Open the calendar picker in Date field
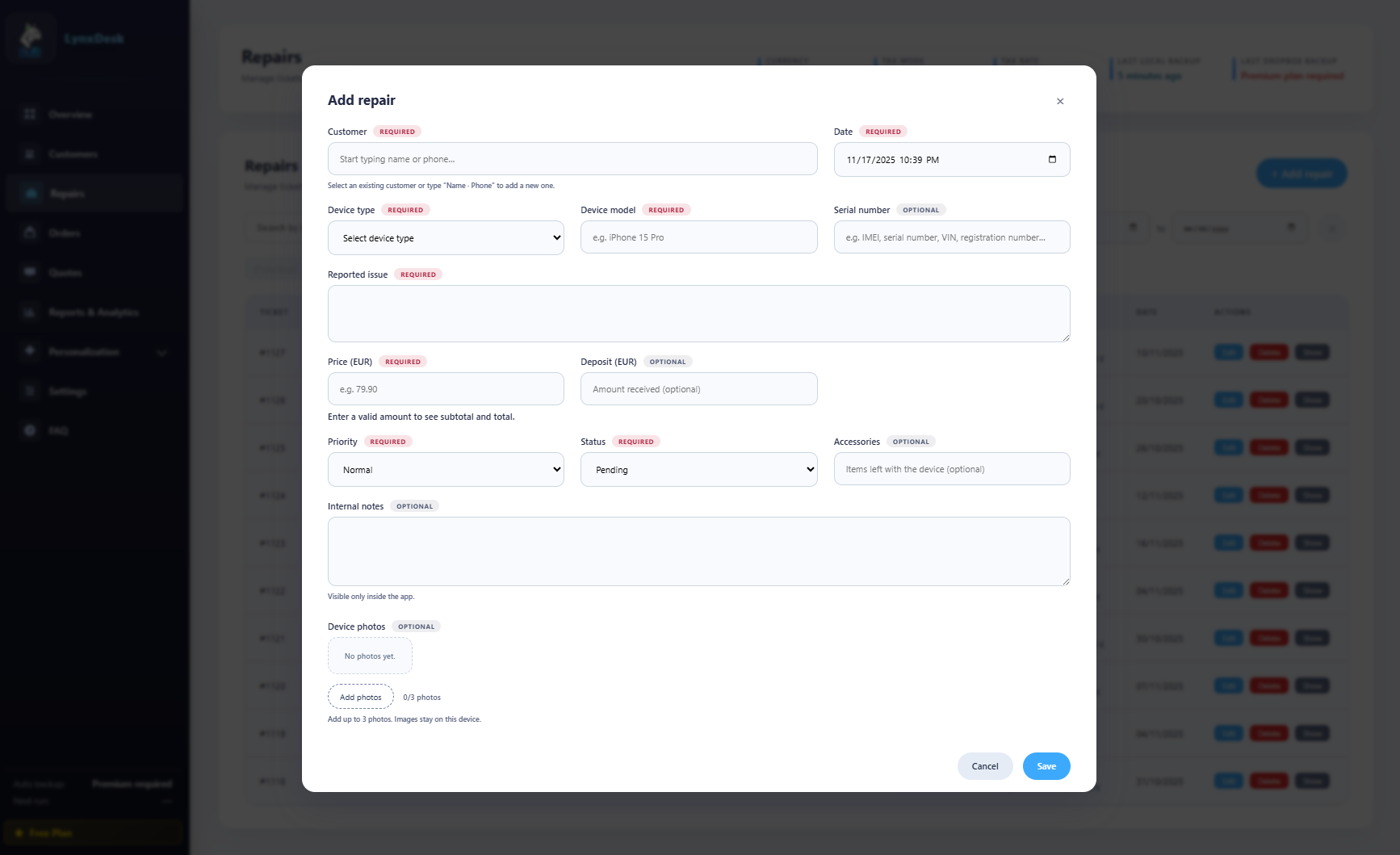 [1052, 159]
